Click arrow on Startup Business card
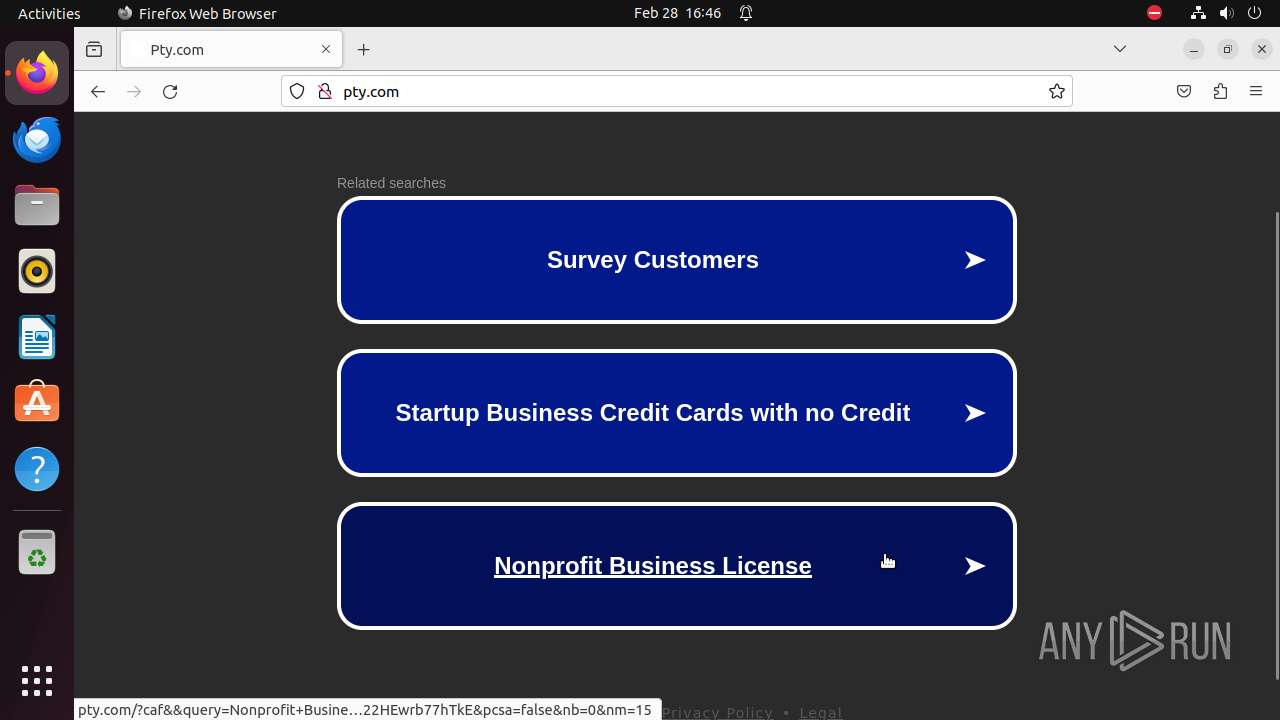The image size is (1280, 720). [975, 413]
